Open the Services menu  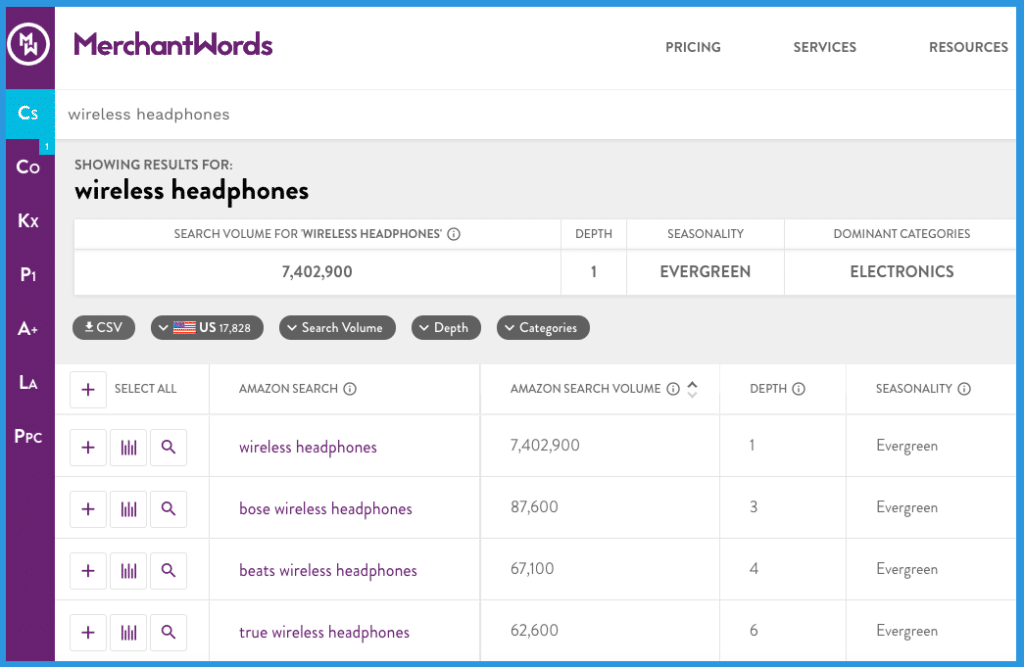(825, 47)
